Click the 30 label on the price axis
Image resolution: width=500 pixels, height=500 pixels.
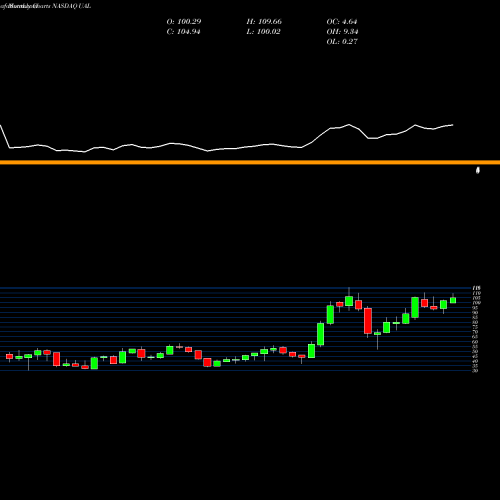coord(475,371)
